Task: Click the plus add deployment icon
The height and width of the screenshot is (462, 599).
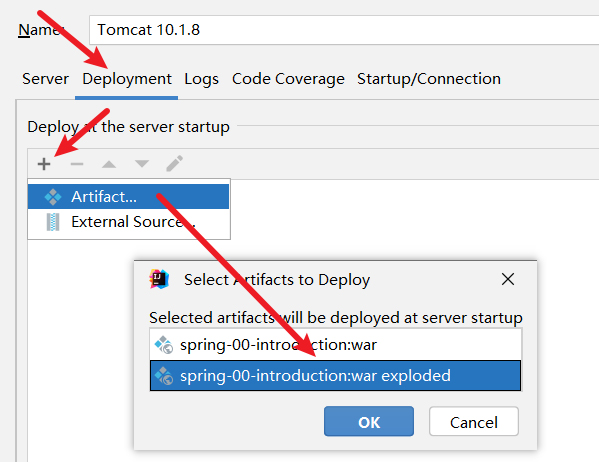Action: pos(44,164)
